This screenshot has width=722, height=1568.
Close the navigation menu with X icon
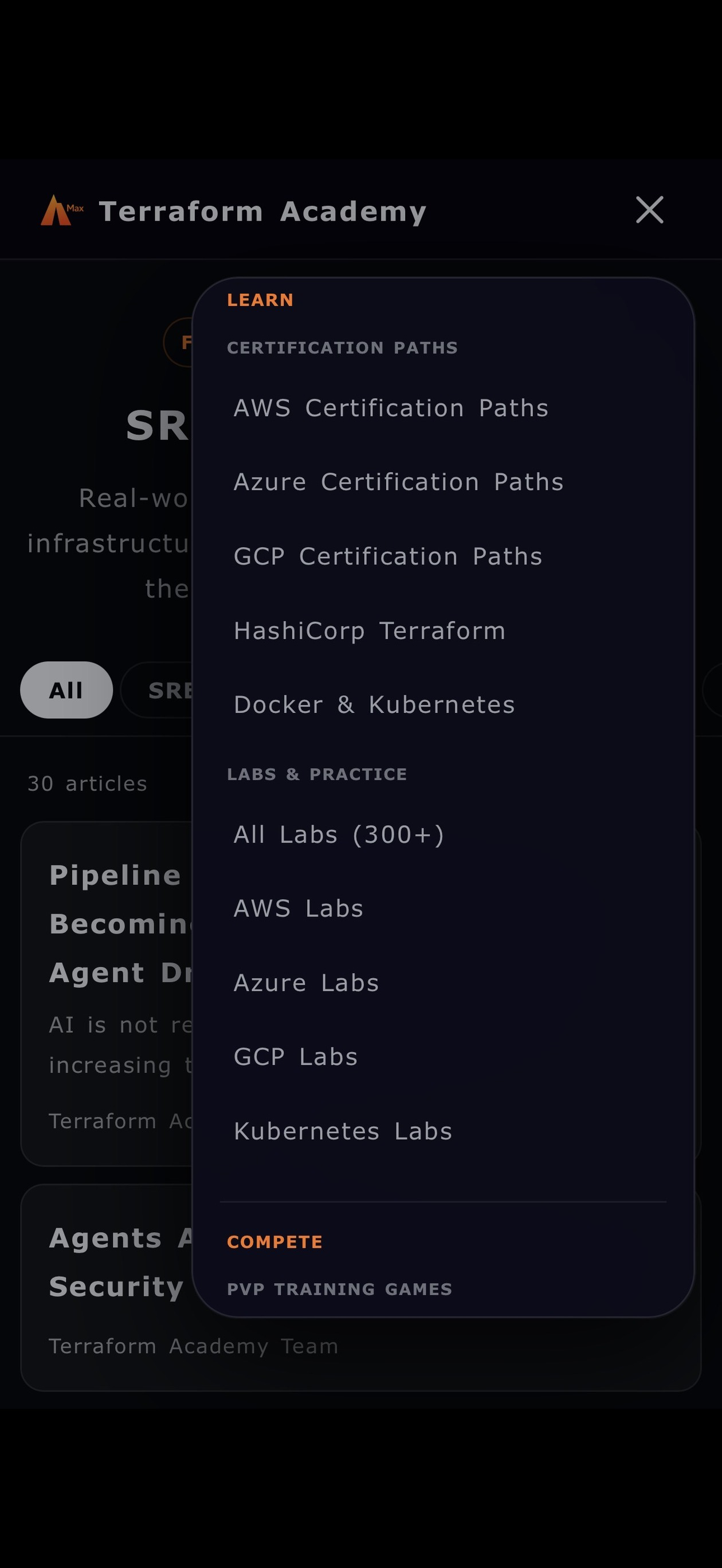pyautogui.click(x=650, y=210)
